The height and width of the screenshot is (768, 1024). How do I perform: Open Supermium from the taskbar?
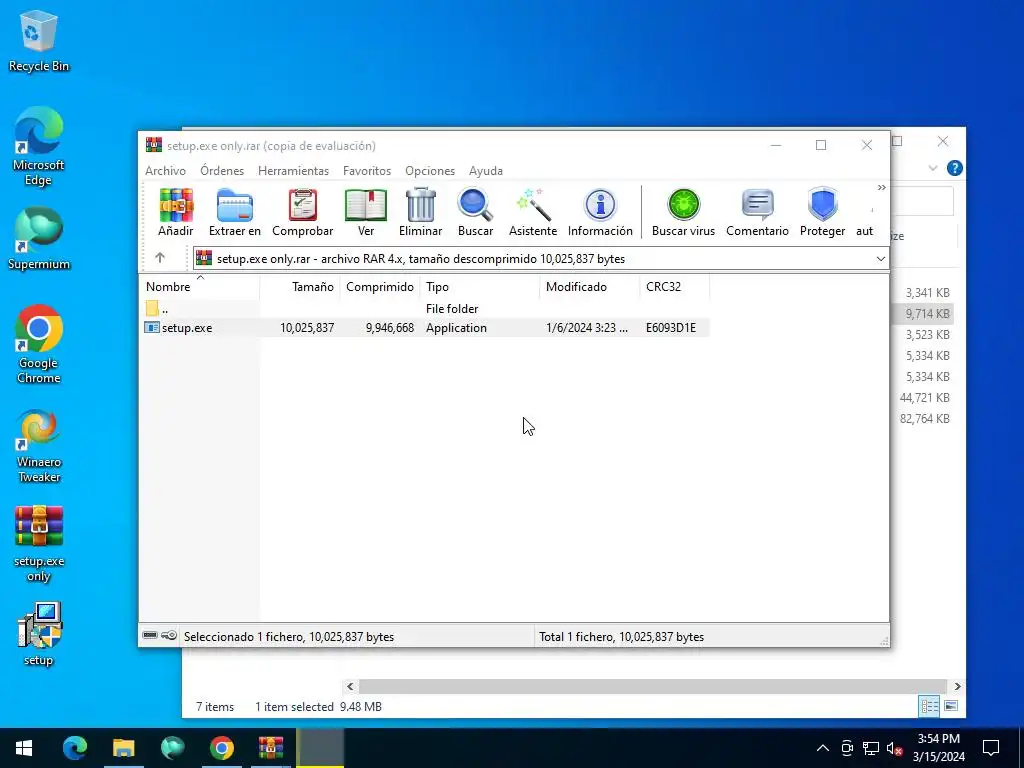(x=172, y=748)
